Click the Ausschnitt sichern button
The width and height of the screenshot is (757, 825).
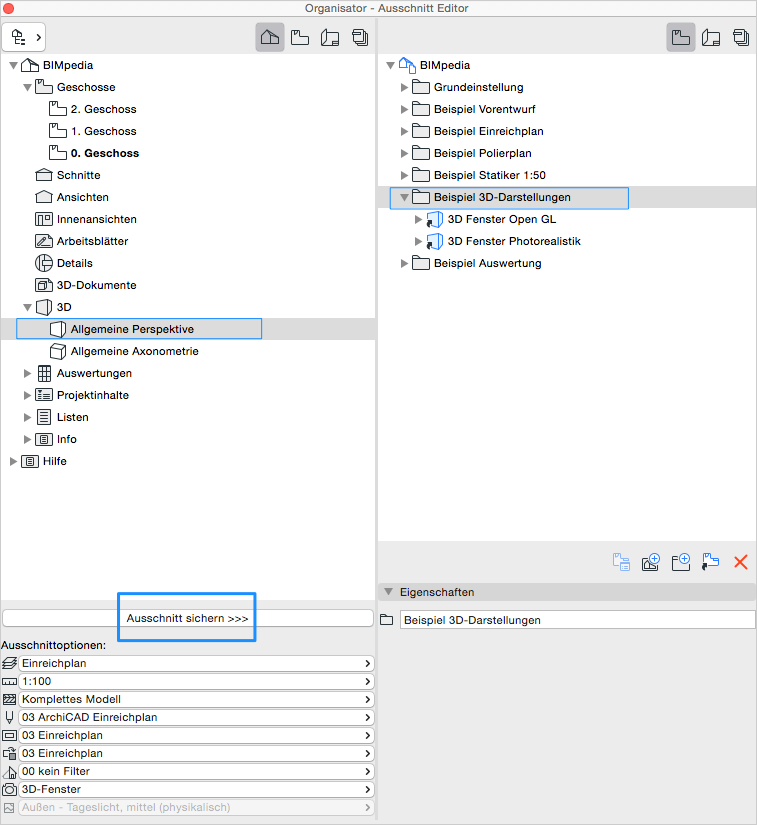187,619
